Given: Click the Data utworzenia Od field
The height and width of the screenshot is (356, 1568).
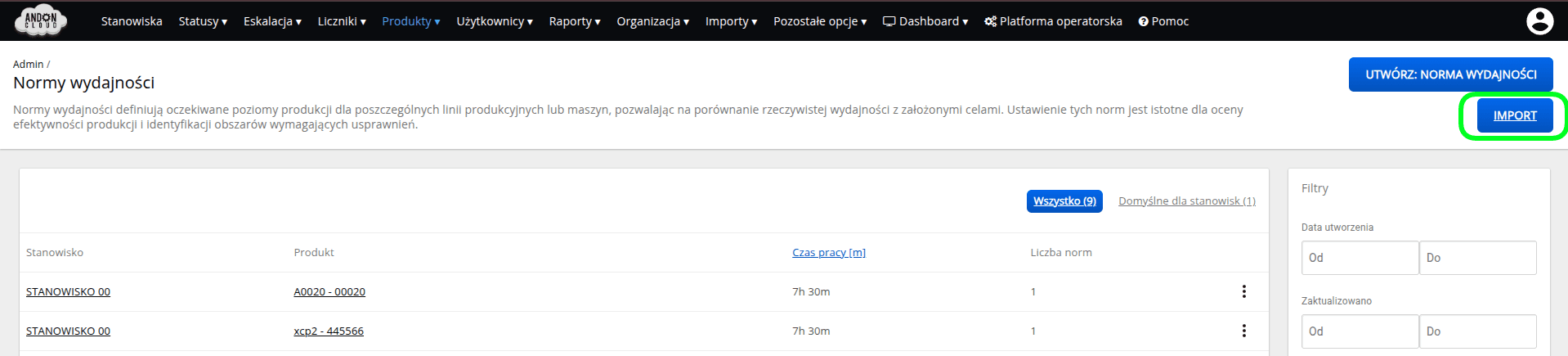Looking at the screenshot, I should [x=1360, y=258].
